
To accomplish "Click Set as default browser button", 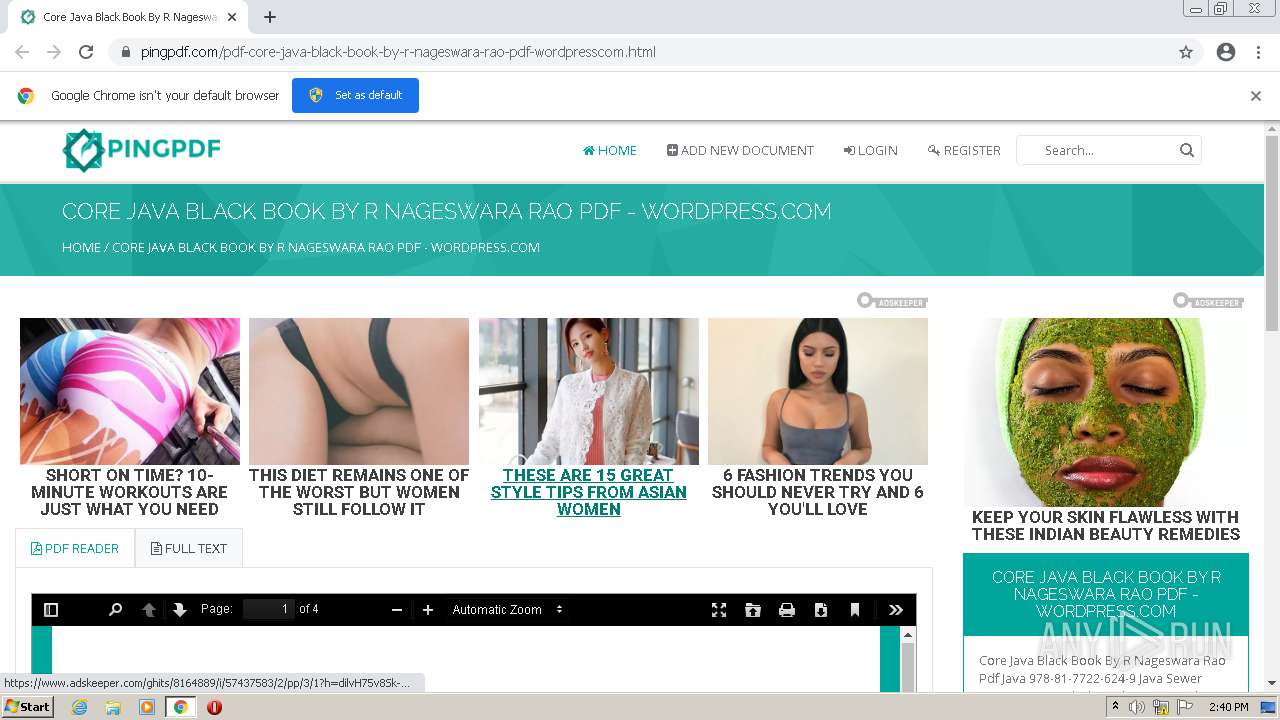I will click(355, 95).
